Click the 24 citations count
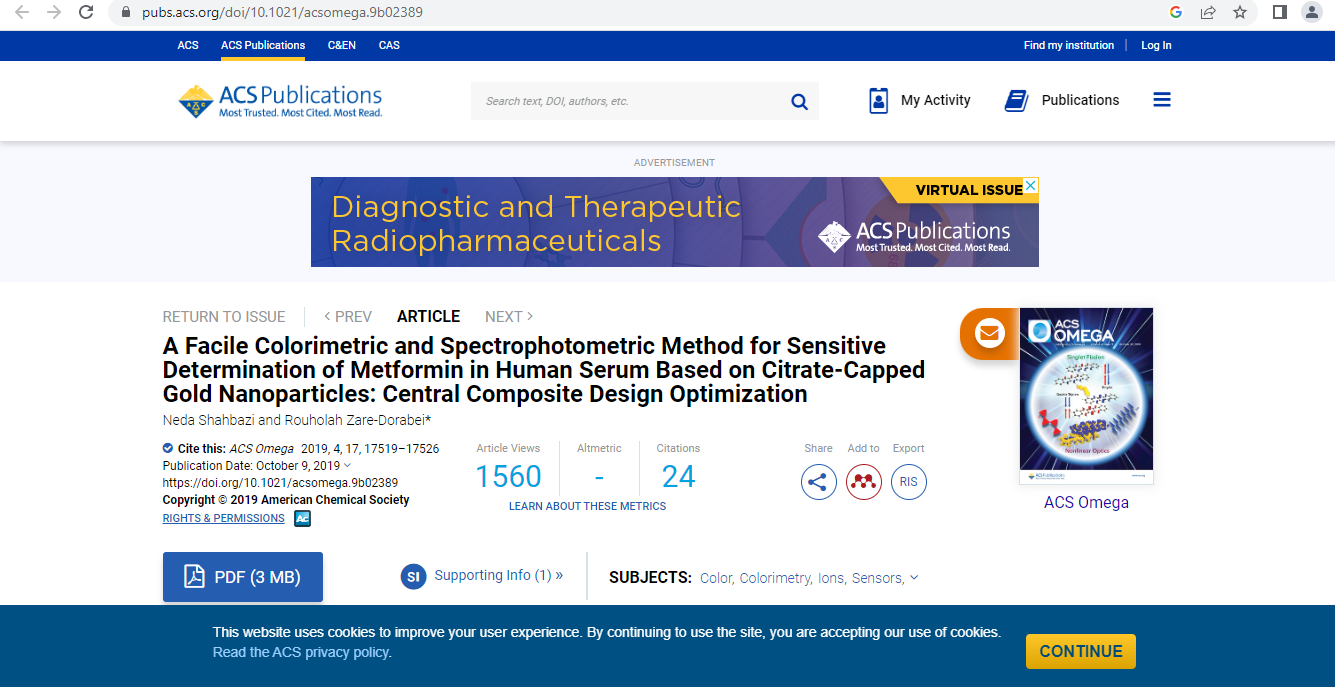The width and height of the screenshot is (1335, 687). coord(678,477)
